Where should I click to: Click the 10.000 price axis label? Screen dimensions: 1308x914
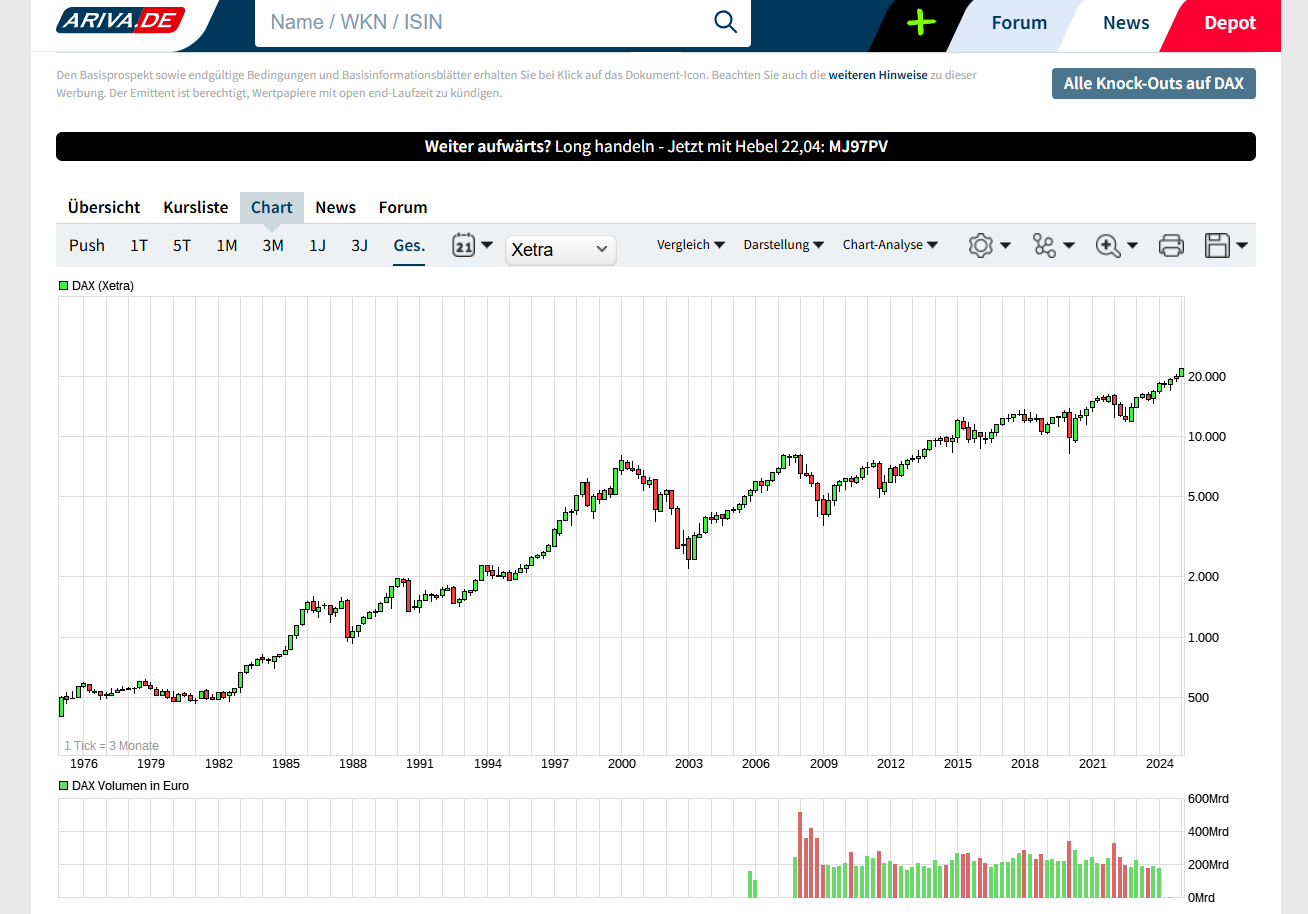tap(1207, 437)
